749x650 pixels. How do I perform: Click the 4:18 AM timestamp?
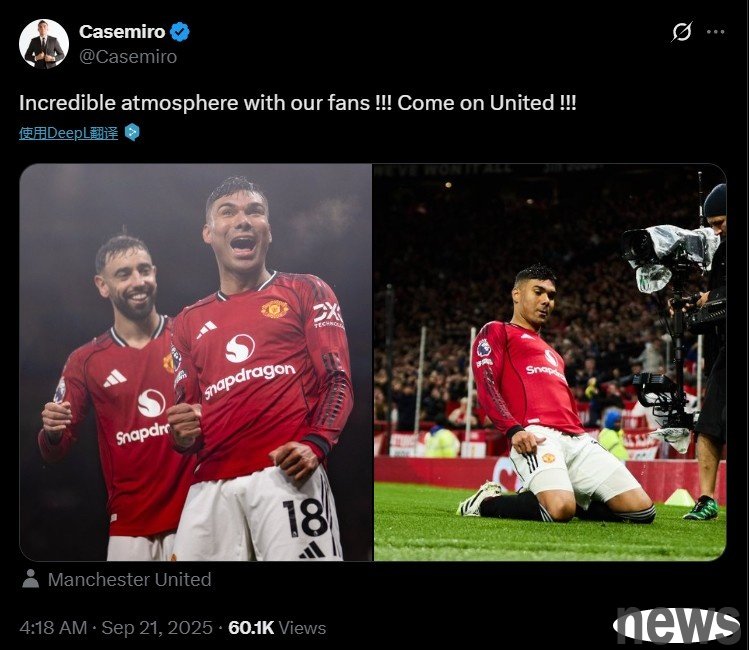(53, 628)
